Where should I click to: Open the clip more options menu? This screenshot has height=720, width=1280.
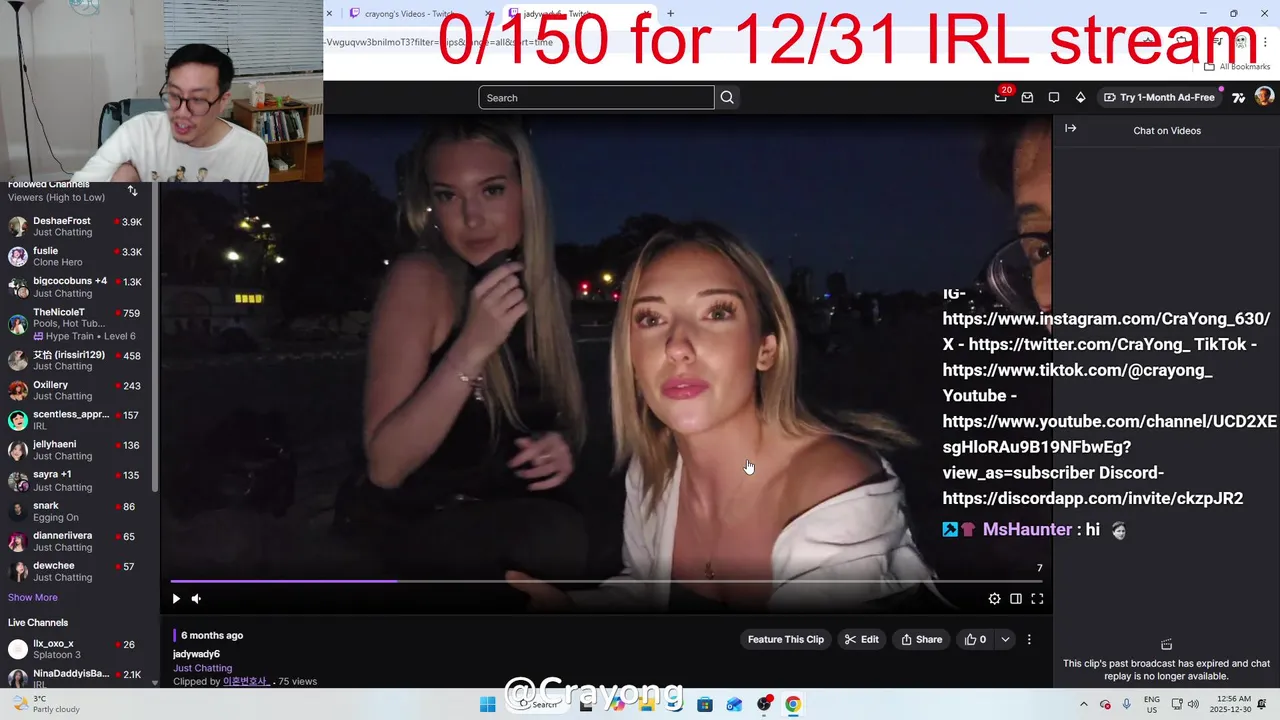[1029, 639]
